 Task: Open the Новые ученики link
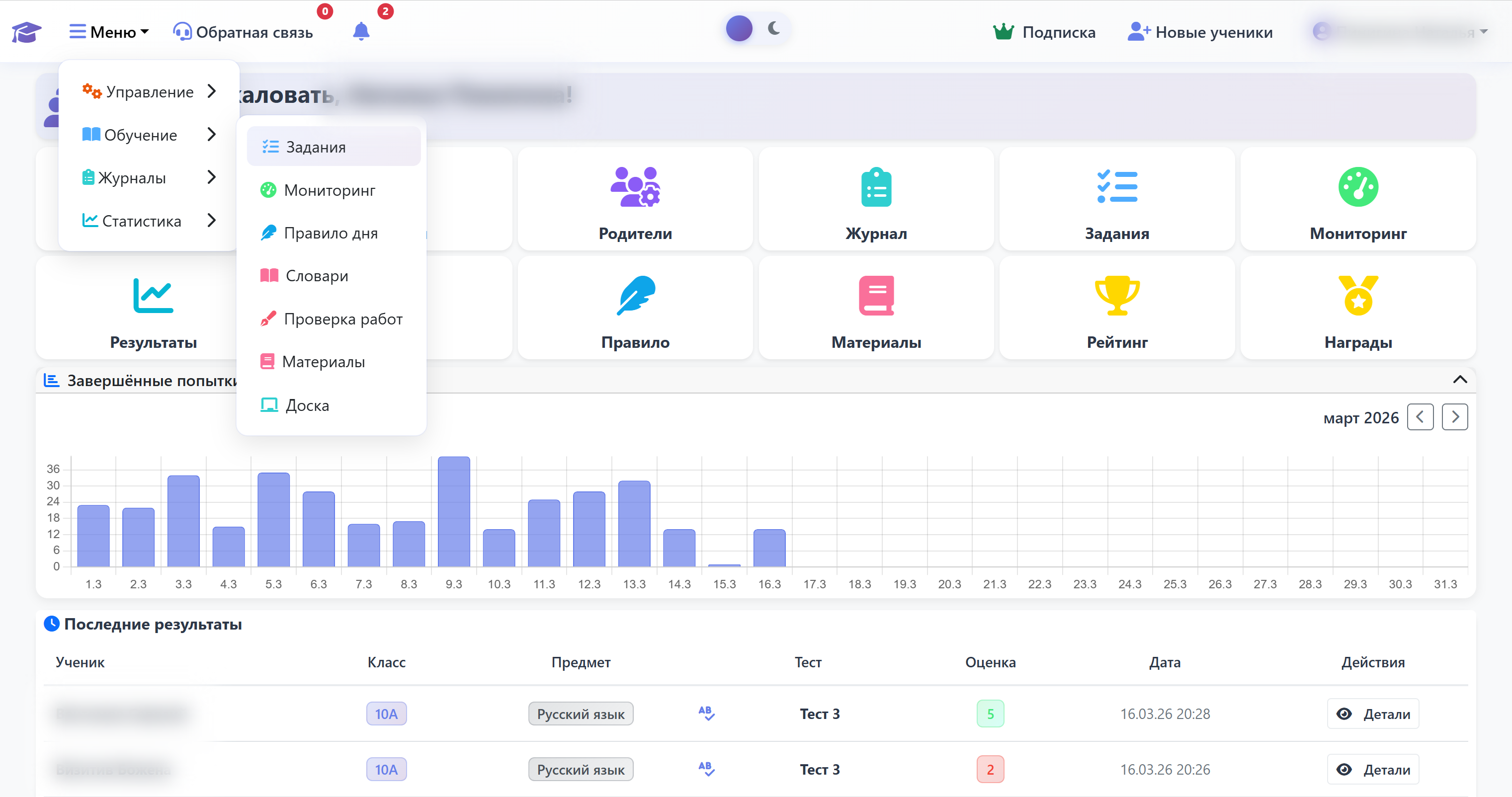tap(1200, 32)
